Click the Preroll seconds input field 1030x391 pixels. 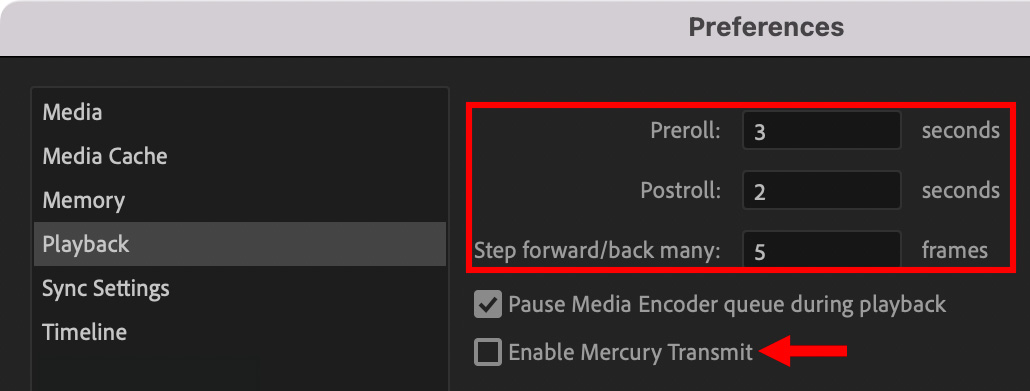click(822, 131)
